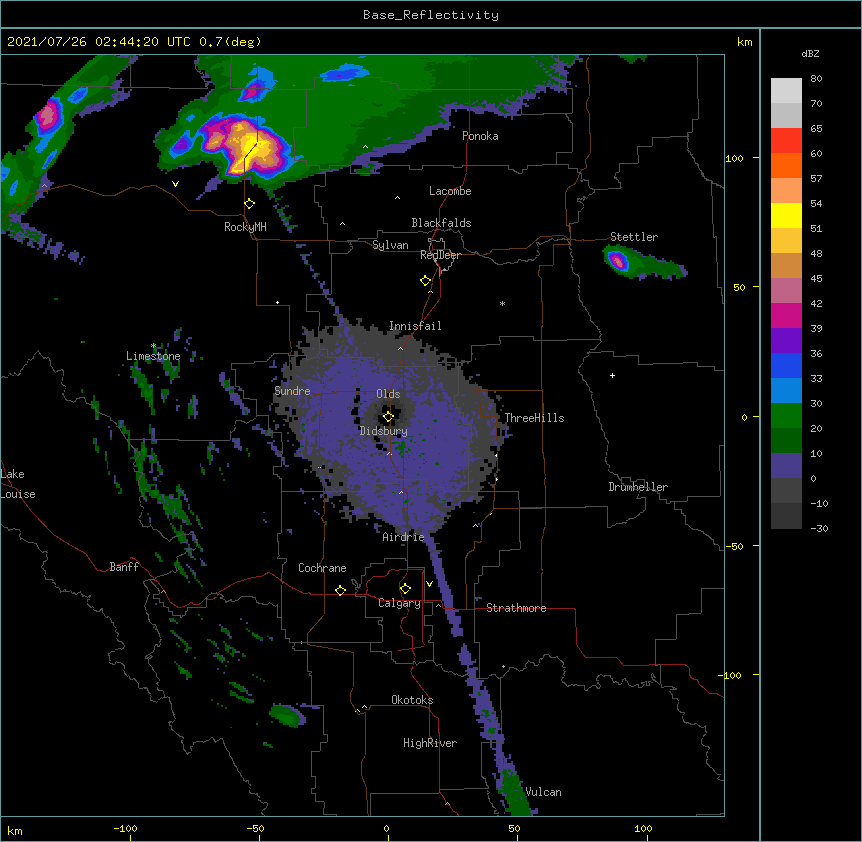The width and height of the screenshot is (862, 842).
Task: Click the yellow diamond marker below RedDeer
Action: pyautogui.click(x=426, y=281)
